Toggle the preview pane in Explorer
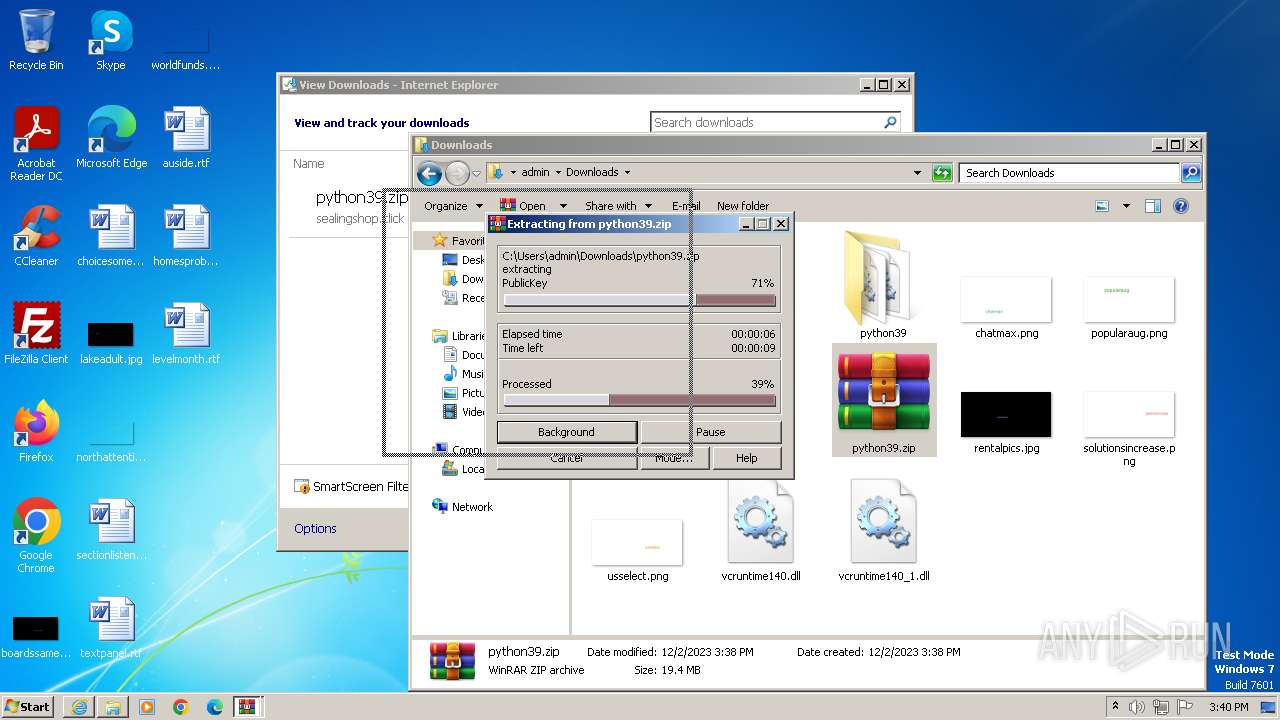Image resolution: width=1280 pixels, height=720 pixels. coord(1152,206)
